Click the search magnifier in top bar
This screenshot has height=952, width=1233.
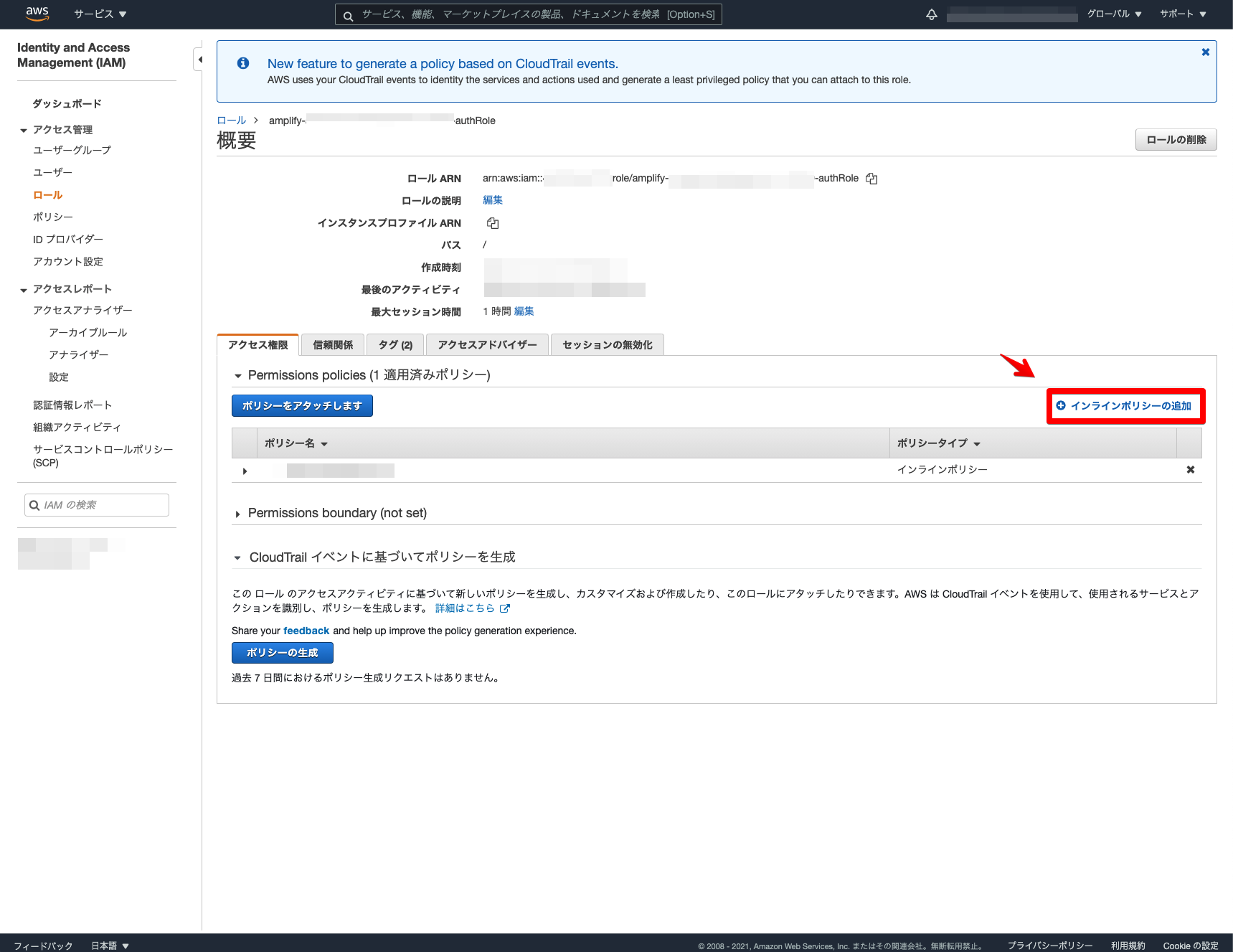point(348,15)
